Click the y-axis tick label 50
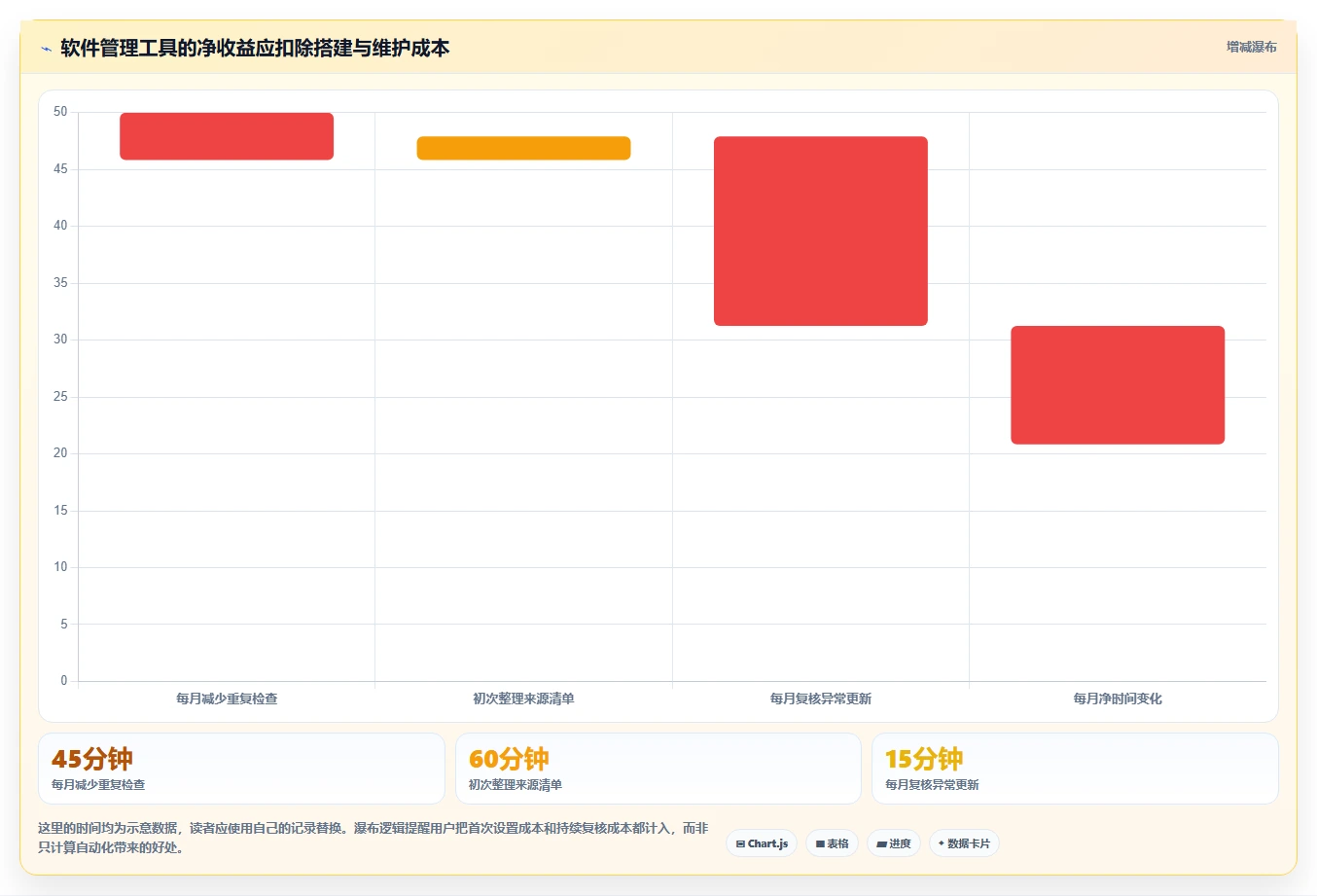Viewport: 1317px width, 896px height. coord(60,112)
